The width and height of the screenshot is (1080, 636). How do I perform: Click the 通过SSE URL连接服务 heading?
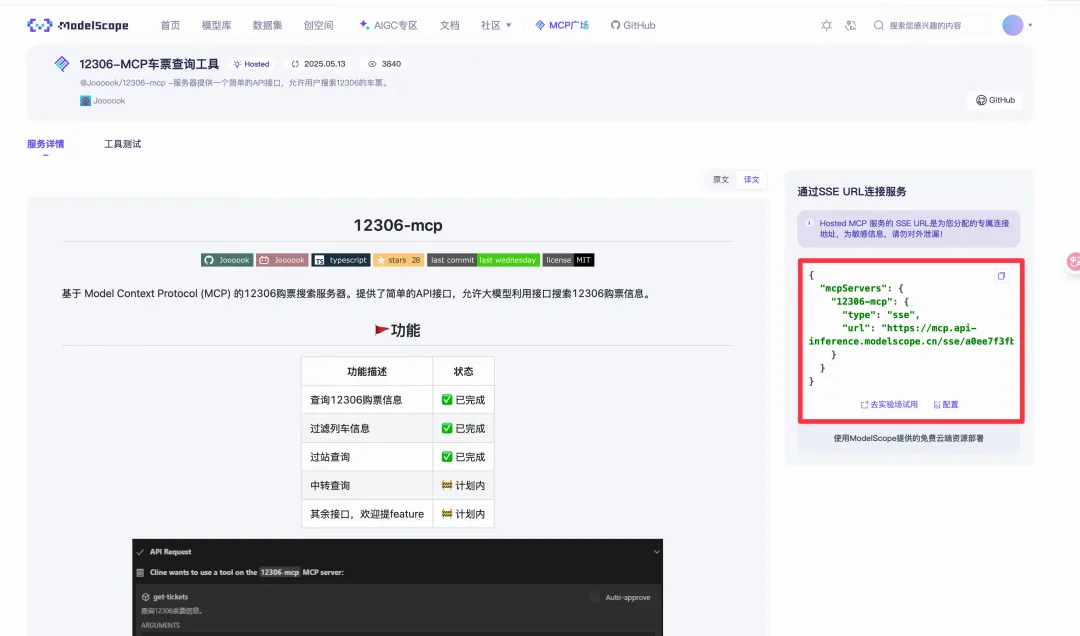point(852,192)
